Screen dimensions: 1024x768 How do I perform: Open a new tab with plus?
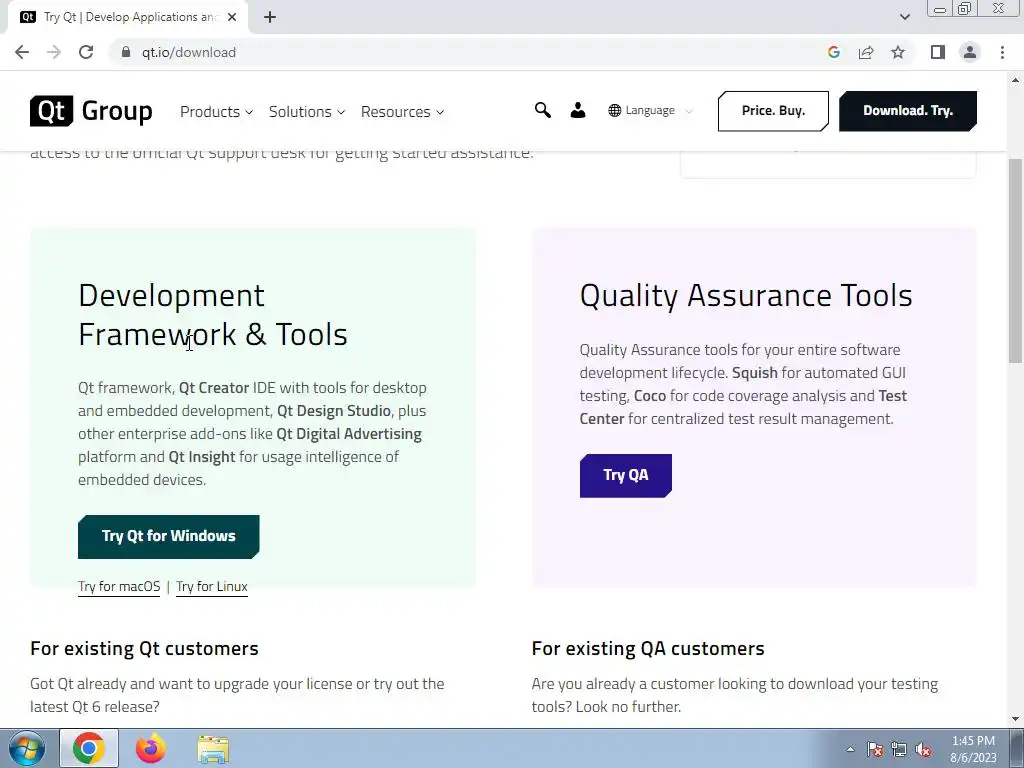click(x=270, y=17)
